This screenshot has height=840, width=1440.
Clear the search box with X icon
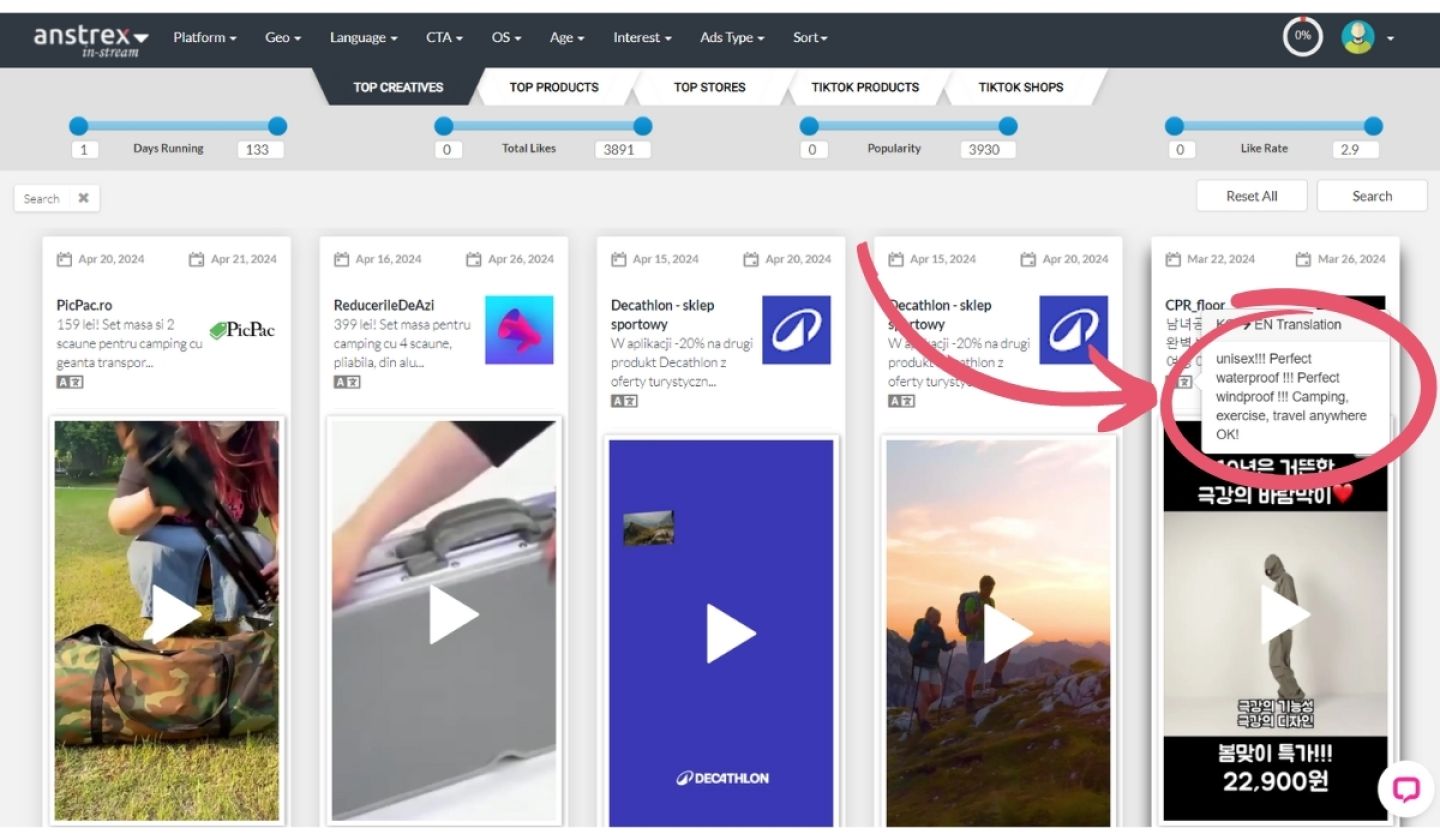click(x=84, y=198)
